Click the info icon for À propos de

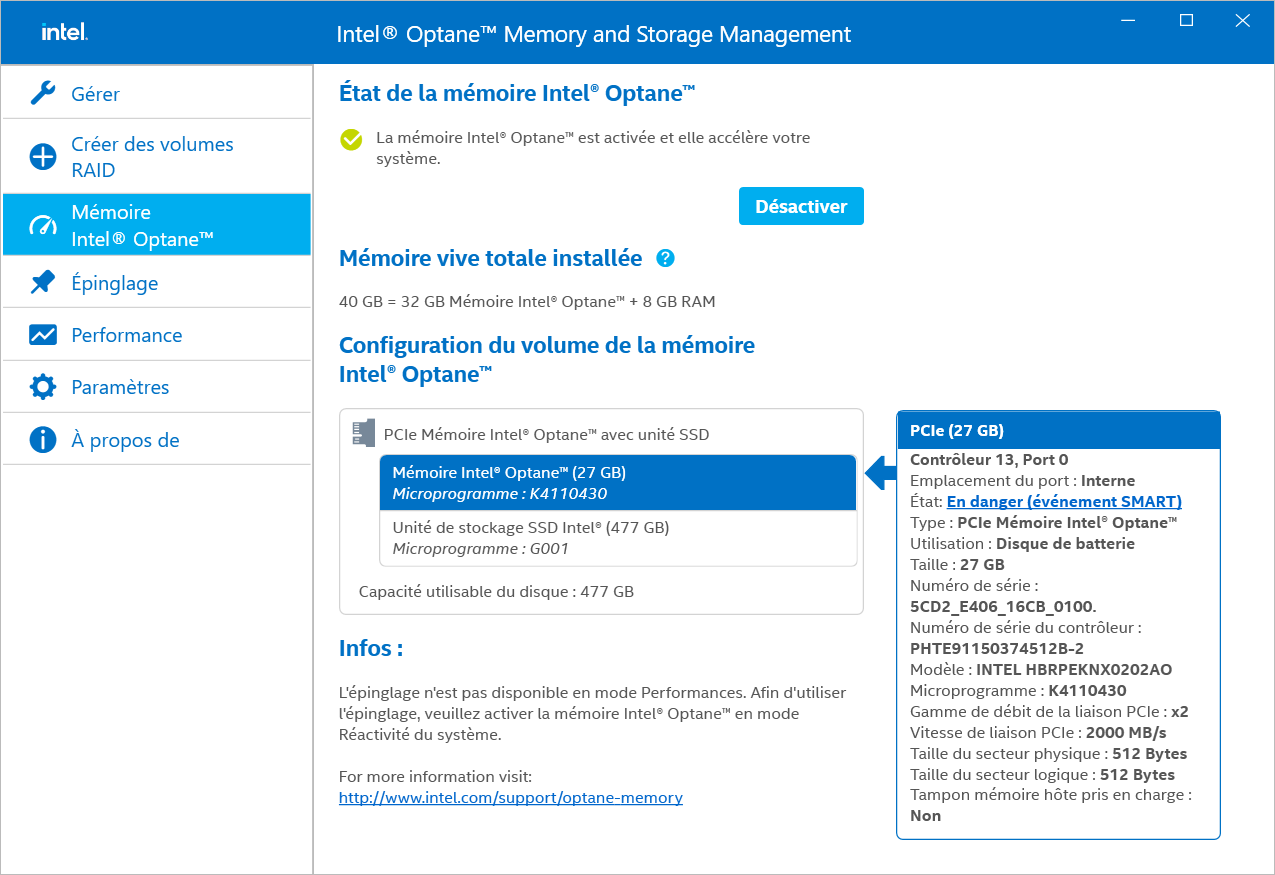coord(43,440)
